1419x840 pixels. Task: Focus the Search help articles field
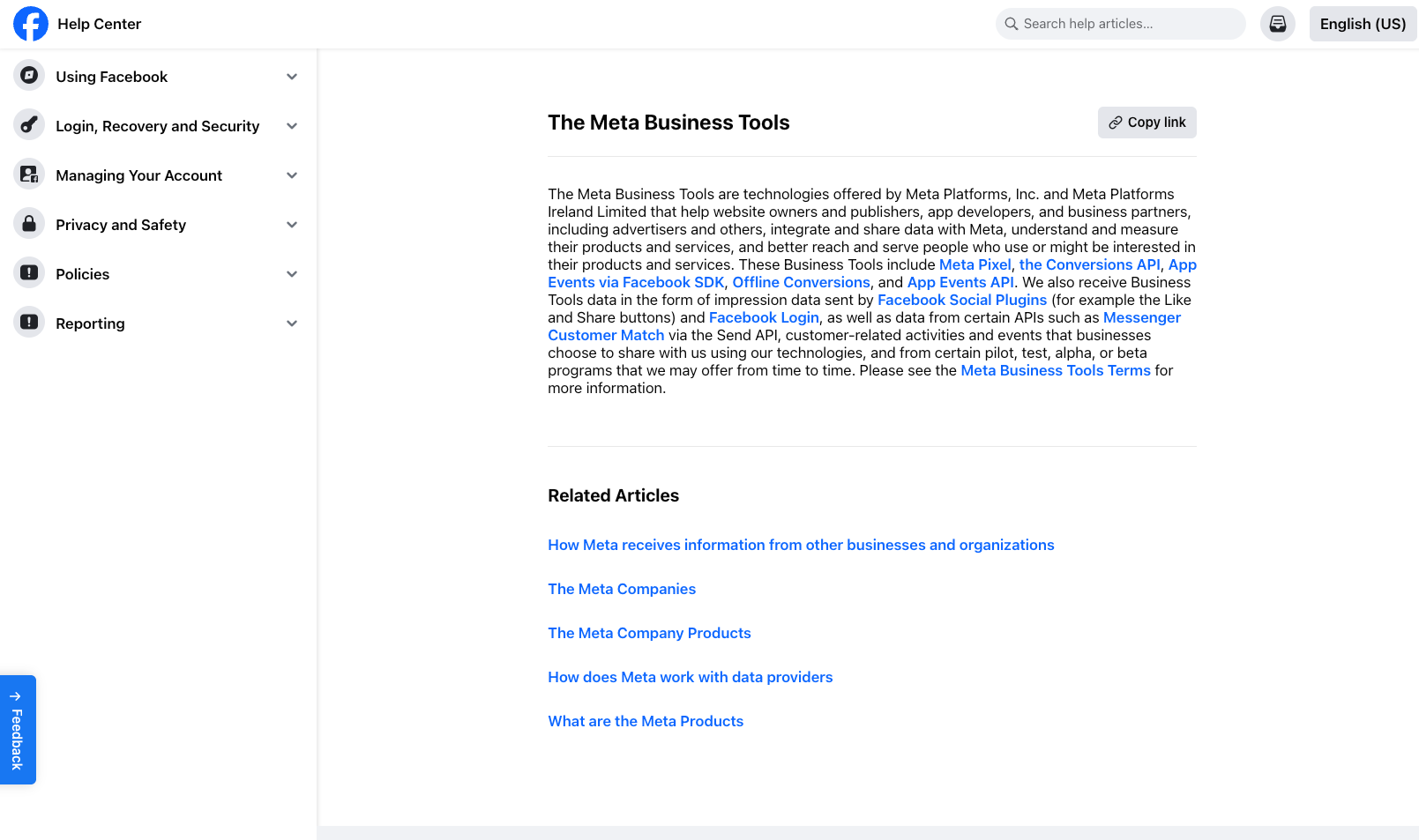1120,24
